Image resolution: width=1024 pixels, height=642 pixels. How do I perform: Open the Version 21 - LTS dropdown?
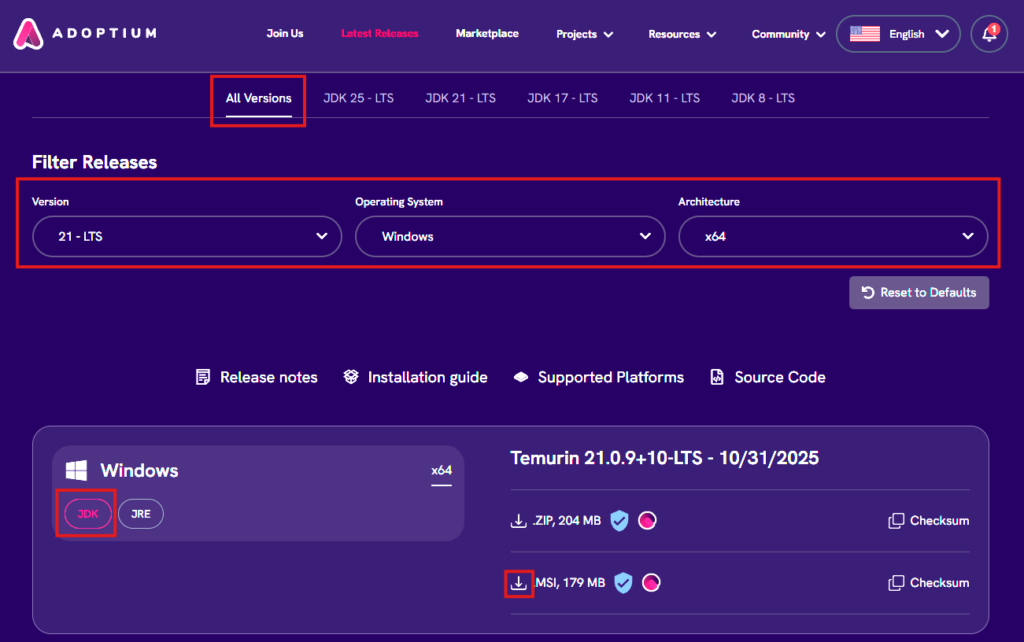click(x=187, y=237)
